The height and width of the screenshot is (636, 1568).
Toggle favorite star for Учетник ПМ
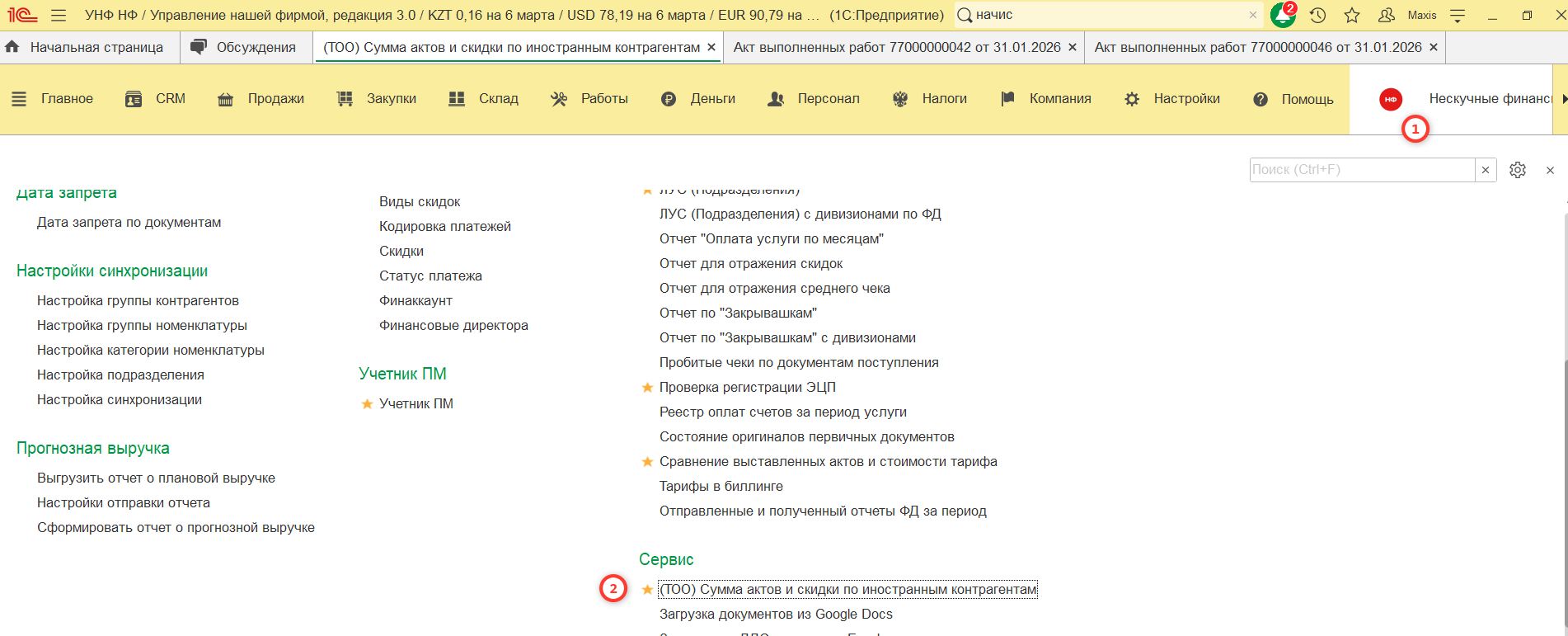[368, 404]
